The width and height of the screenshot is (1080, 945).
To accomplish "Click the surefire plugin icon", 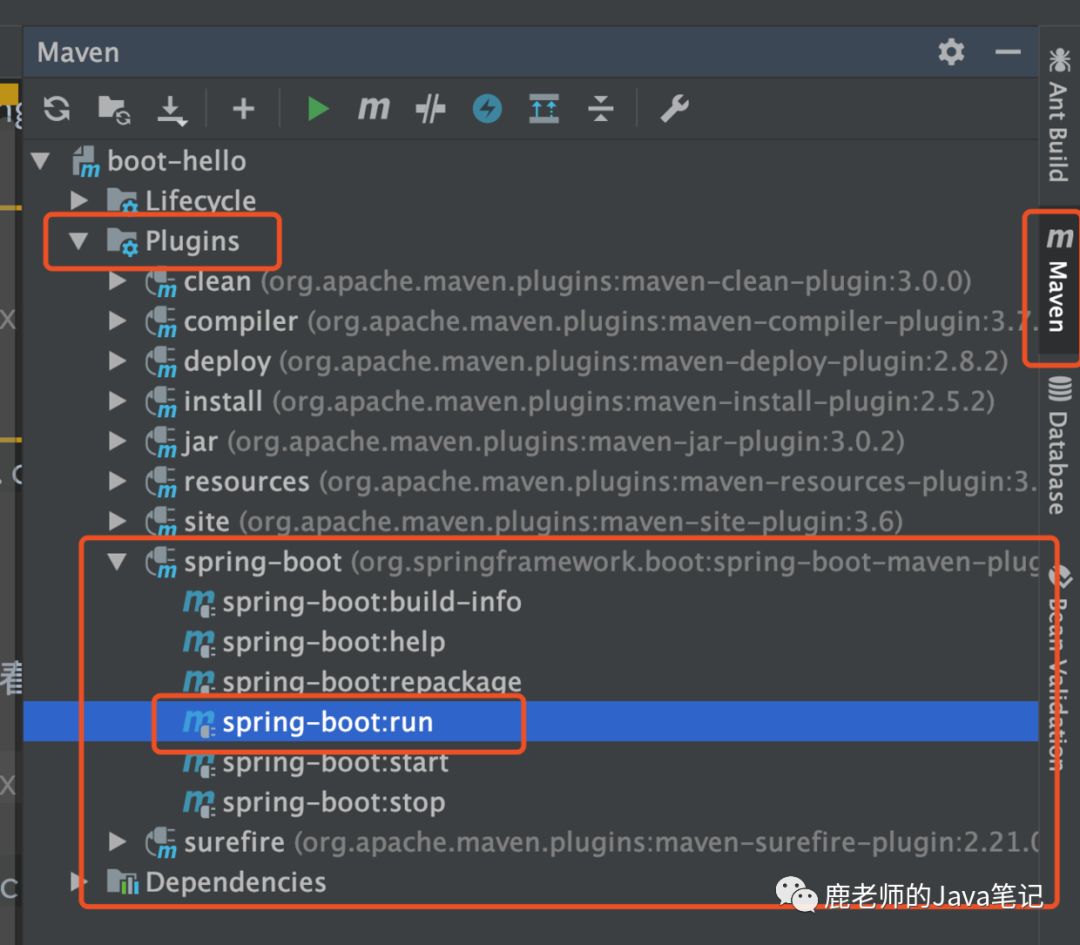I will pyautogui.click(x=161, y=842).
